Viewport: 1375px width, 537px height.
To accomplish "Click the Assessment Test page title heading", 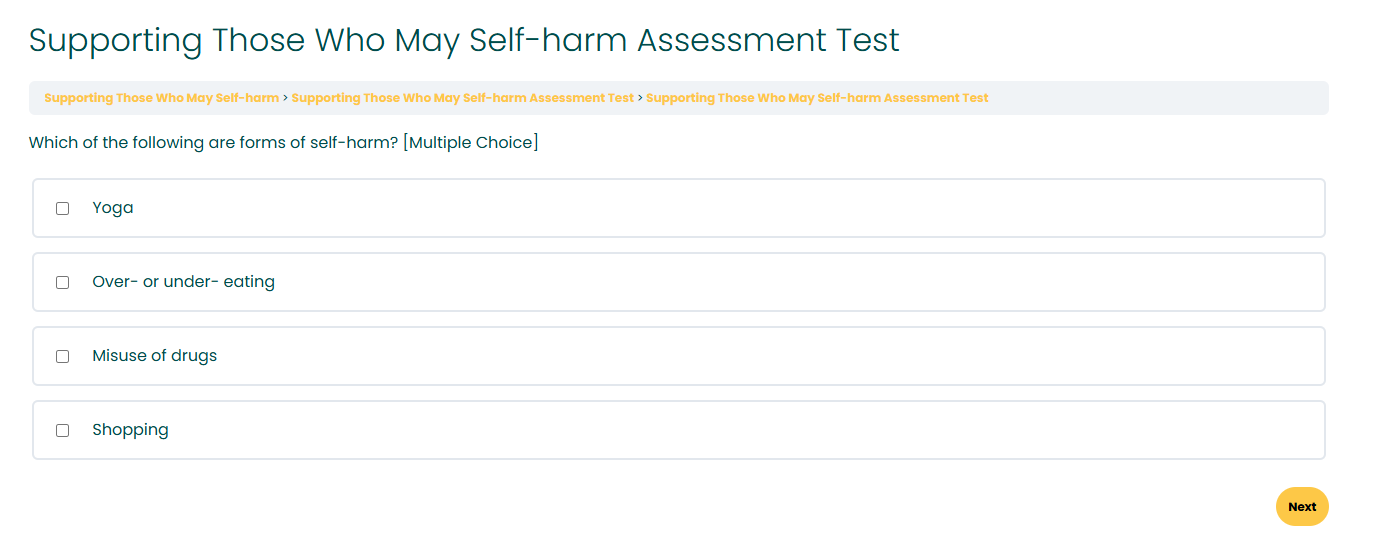I will 464,40.
